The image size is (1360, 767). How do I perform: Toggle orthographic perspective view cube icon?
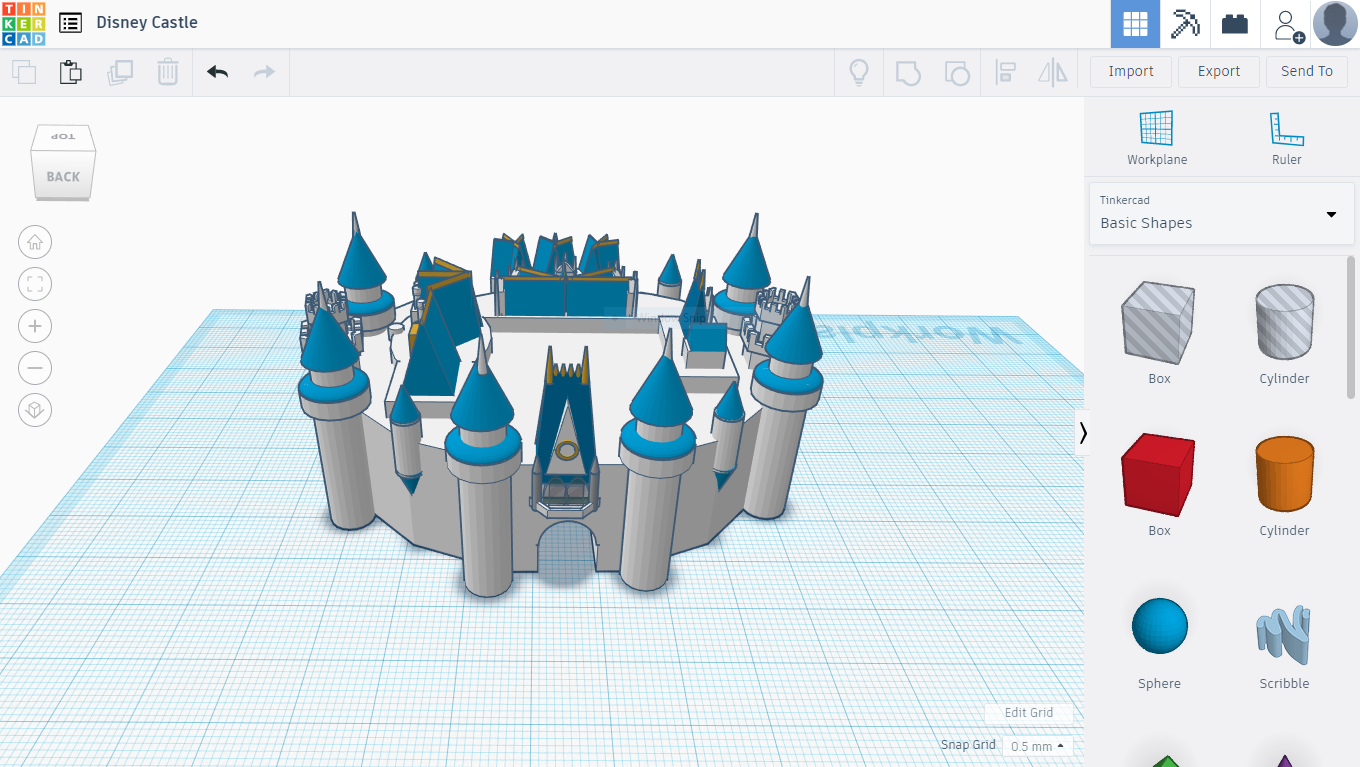35,410
